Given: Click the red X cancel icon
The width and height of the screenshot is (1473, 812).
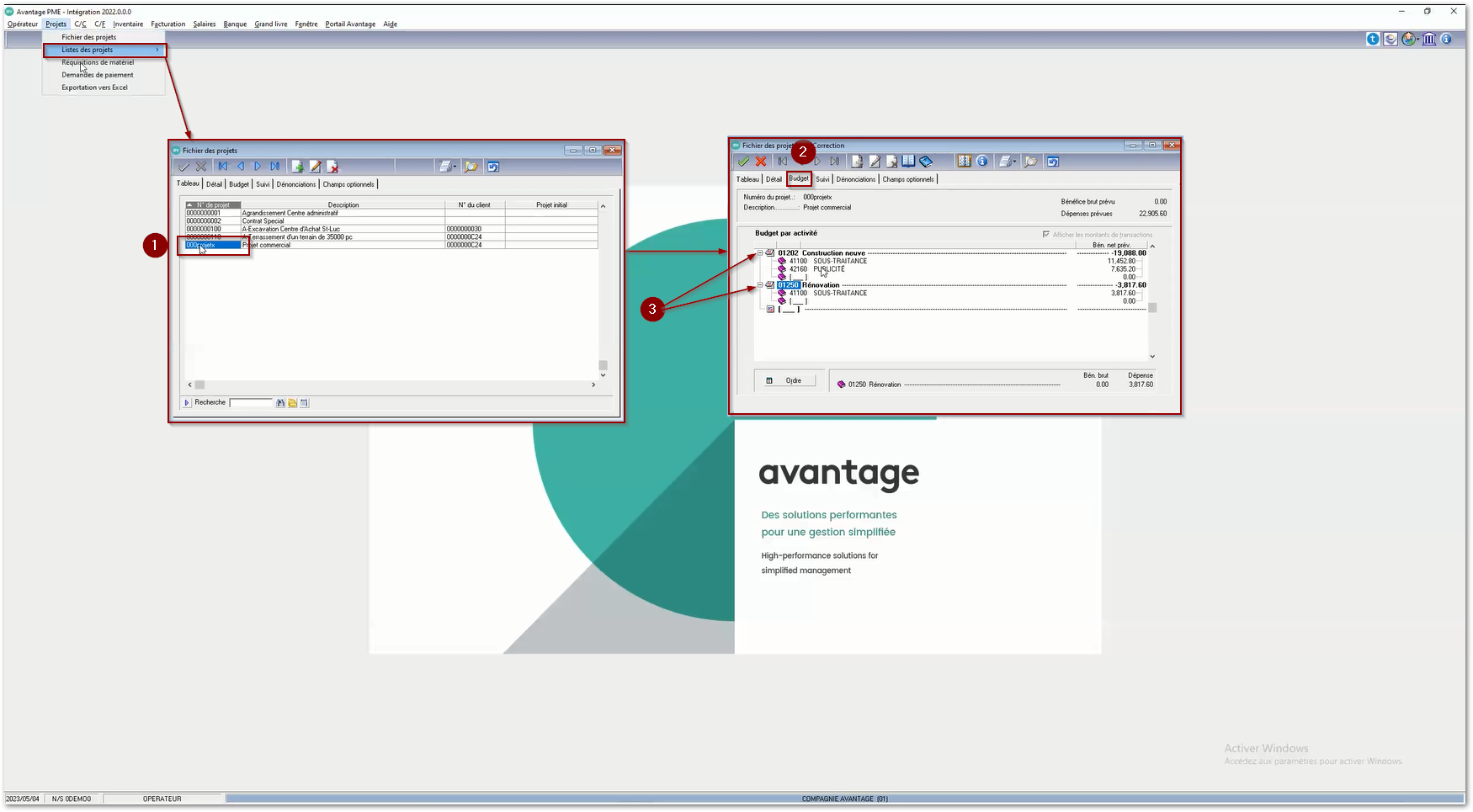Looking at the screenshot, I should pos(761,162).
